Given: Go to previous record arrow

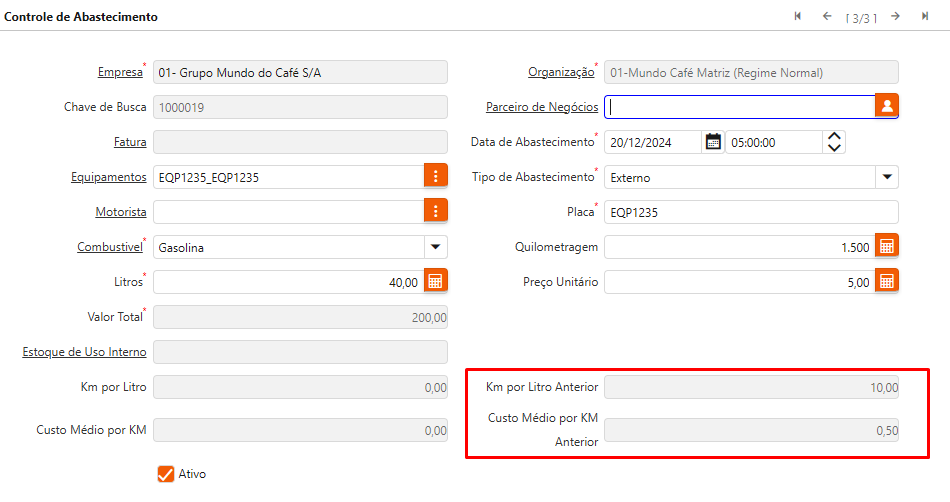Looking at the screenshot, I should pos(827,16).
